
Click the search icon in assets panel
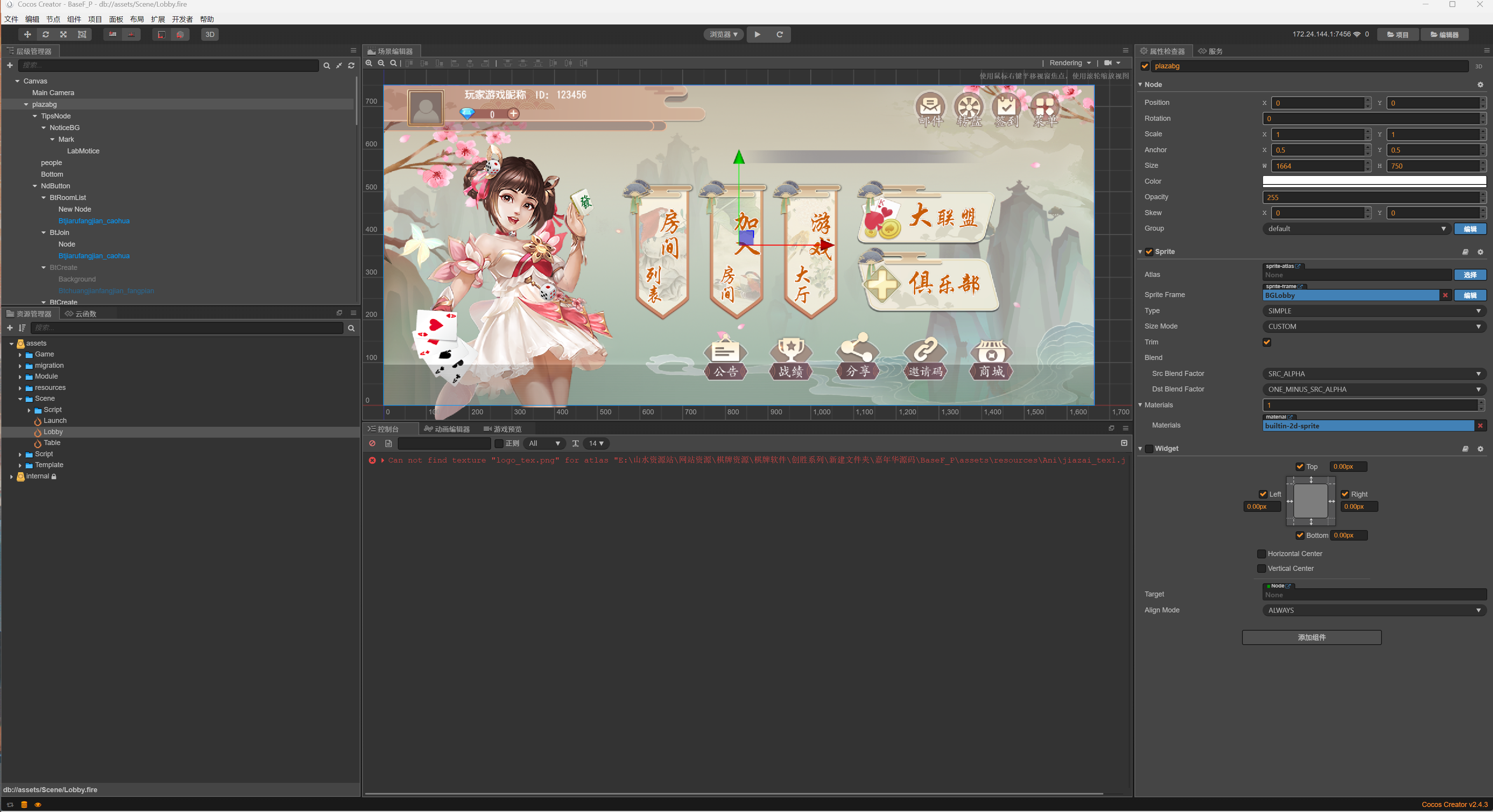pyautogui.click(x=351, y=328)
